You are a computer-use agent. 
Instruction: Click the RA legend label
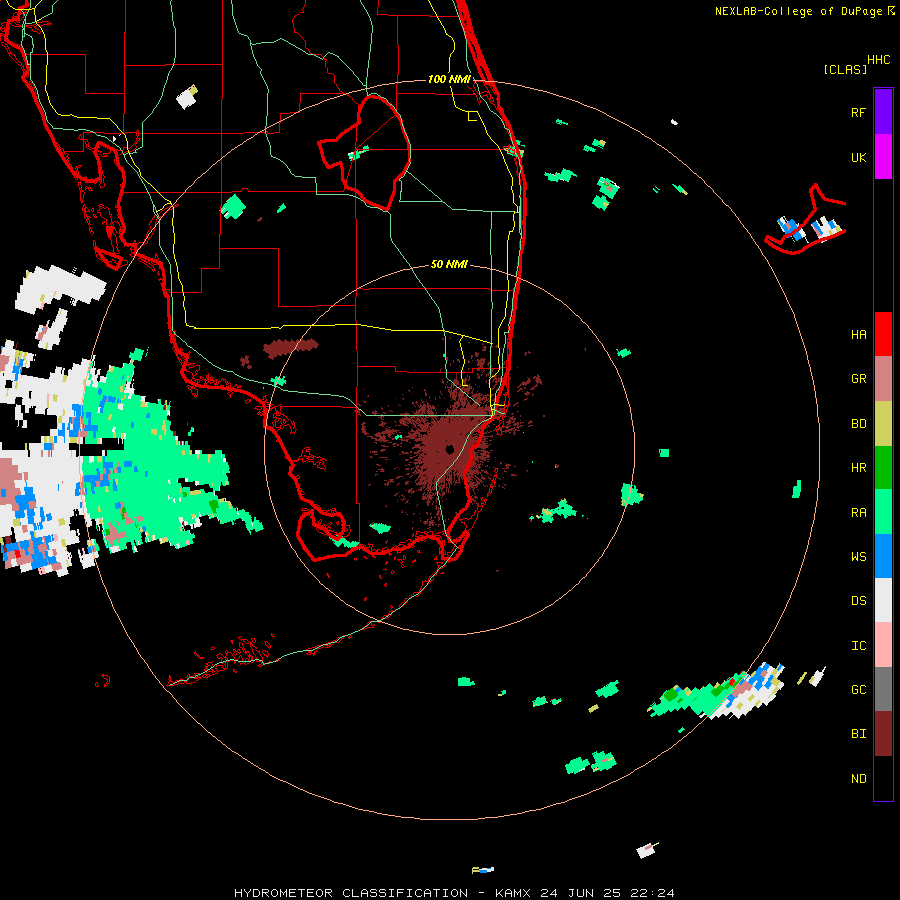click(858, 513)
